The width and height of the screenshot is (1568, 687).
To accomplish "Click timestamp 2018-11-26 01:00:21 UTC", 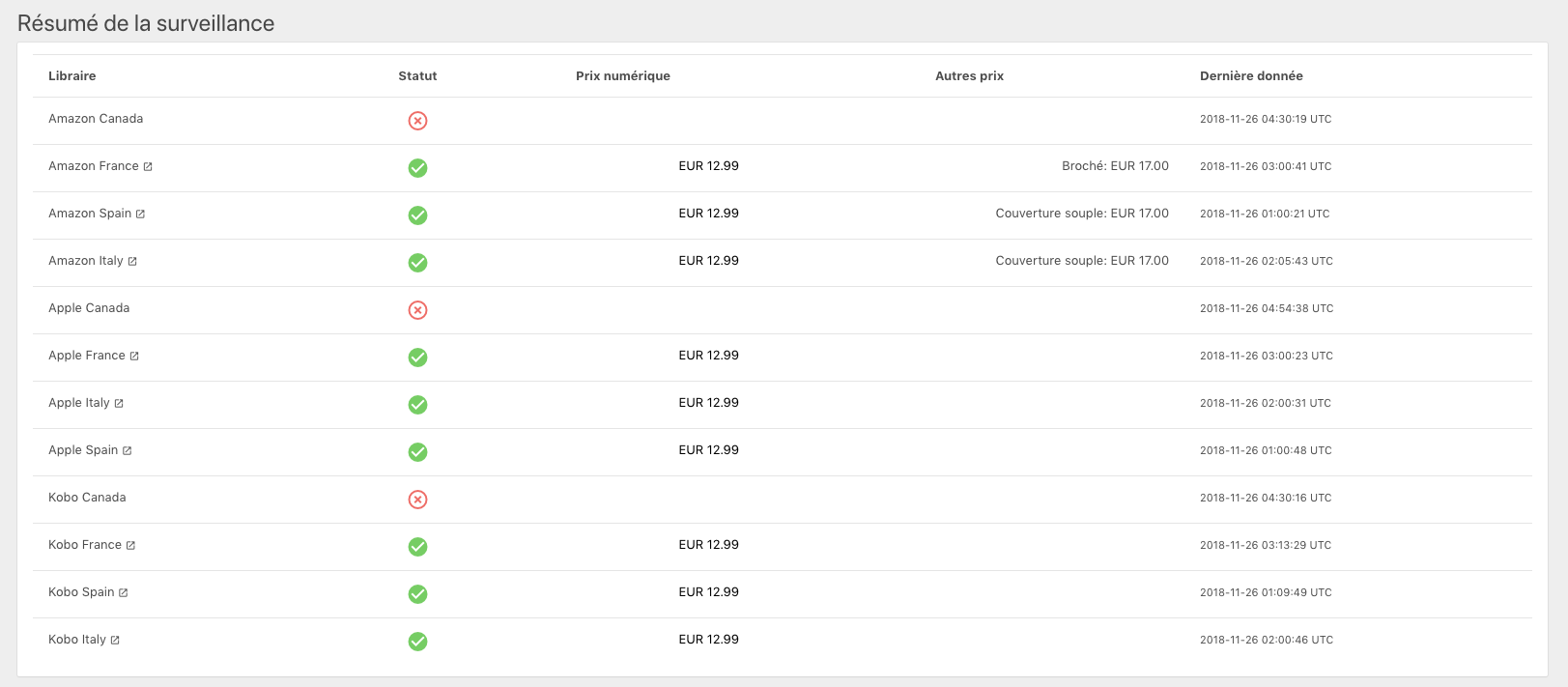I will point(1265,215).
